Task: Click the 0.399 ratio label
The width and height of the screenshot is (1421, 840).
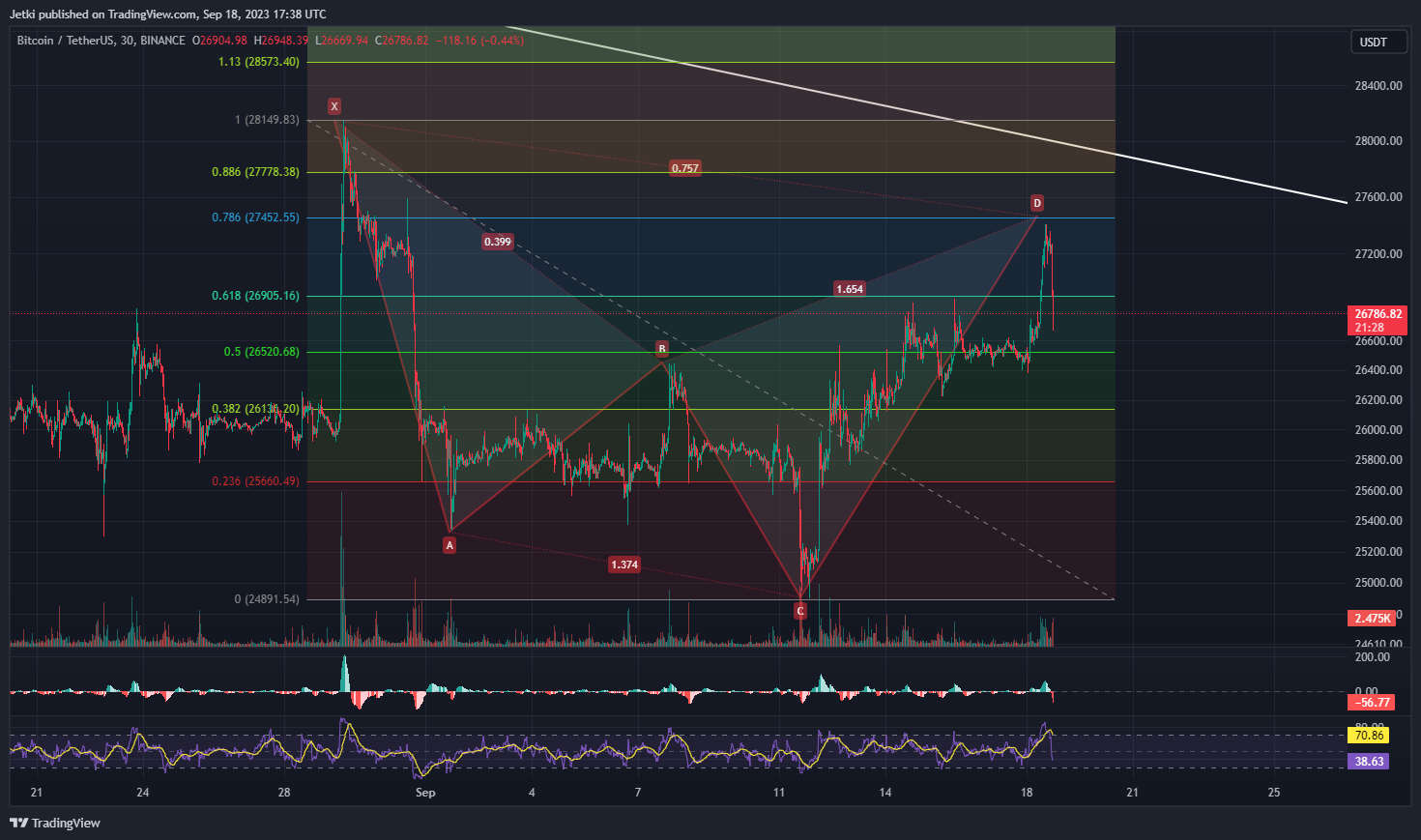Action: [497, 242]
